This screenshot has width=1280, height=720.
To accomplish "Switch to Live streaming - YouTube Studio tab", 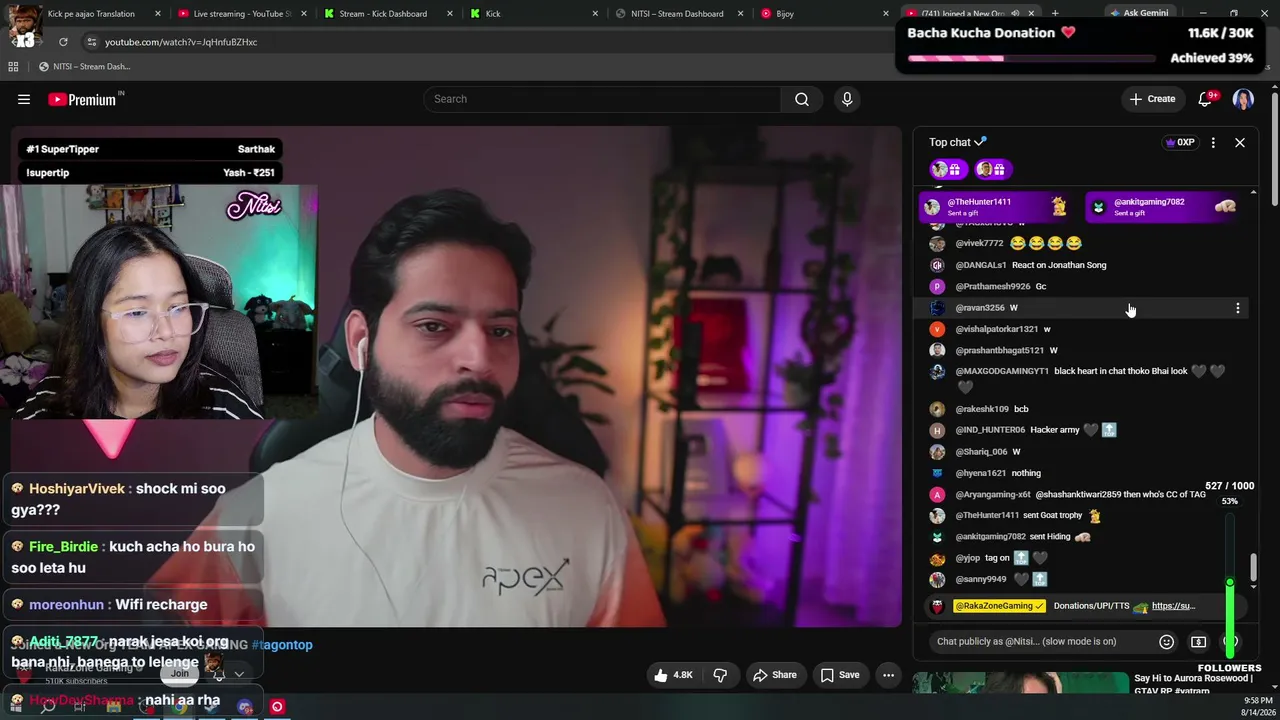I will pyautogui.click(x=242, y=14).
